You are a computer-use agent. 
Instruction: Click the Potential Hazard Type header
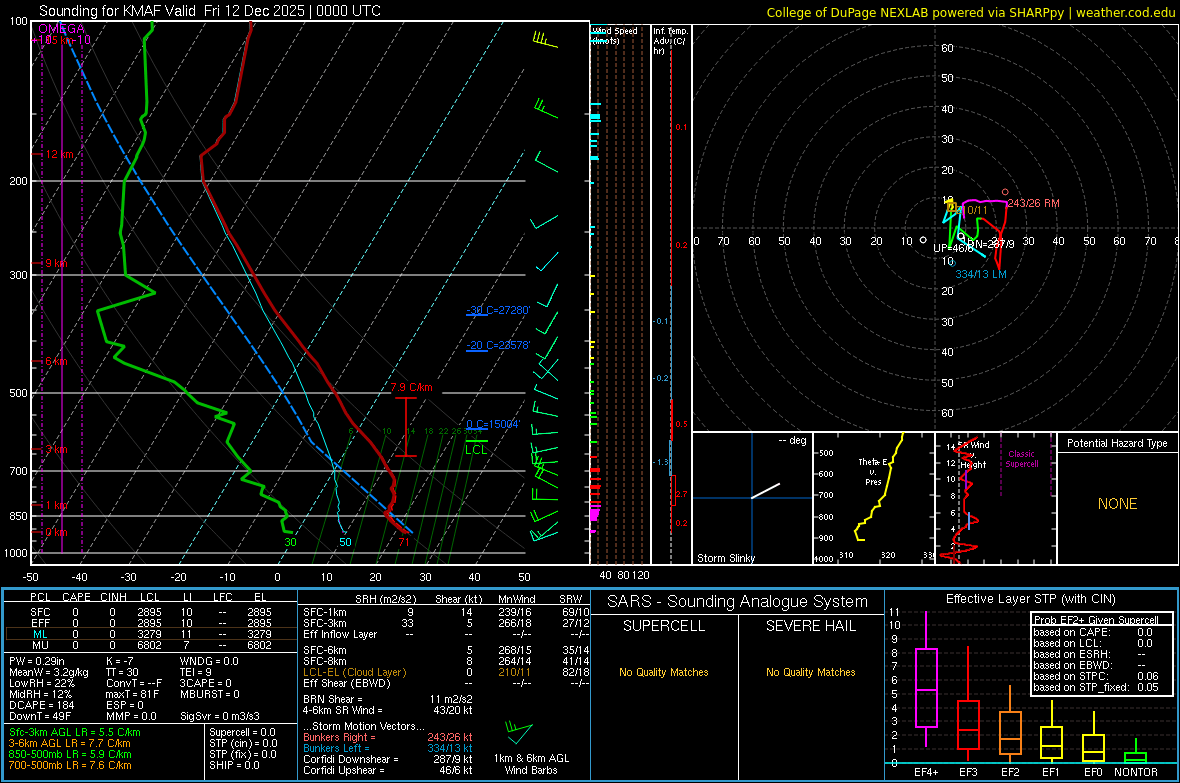coord(1117,443)
